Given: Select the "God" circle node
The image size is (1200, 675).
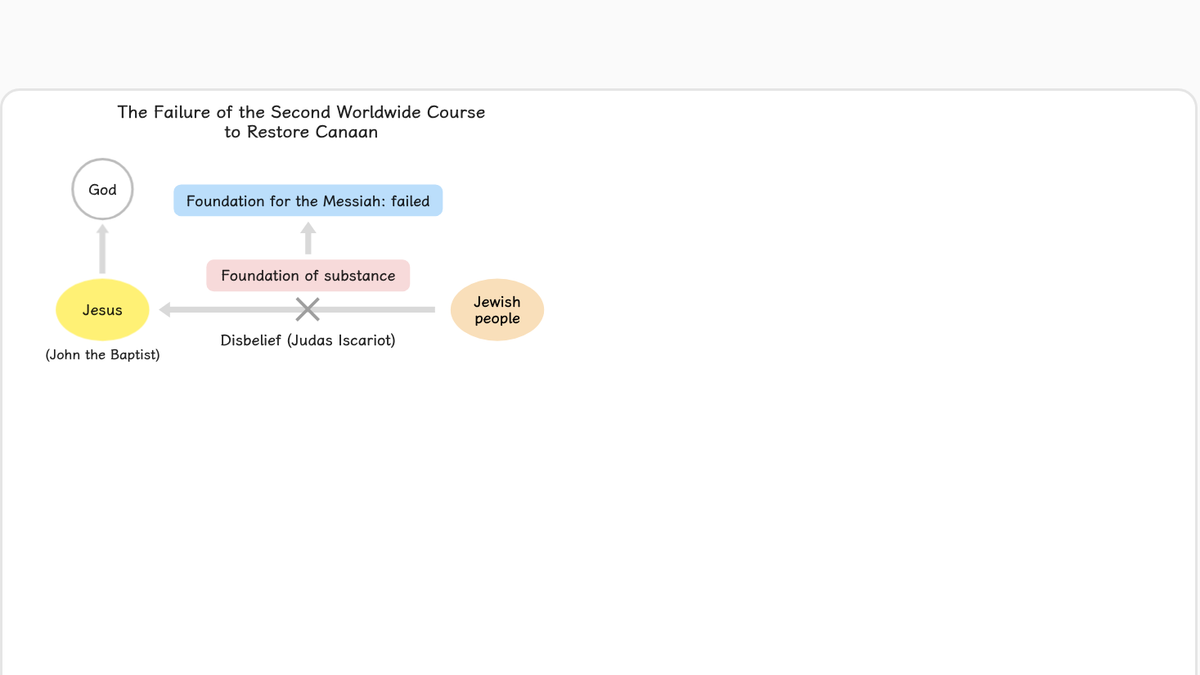Looking at the screenshot, I should [102, 189].
